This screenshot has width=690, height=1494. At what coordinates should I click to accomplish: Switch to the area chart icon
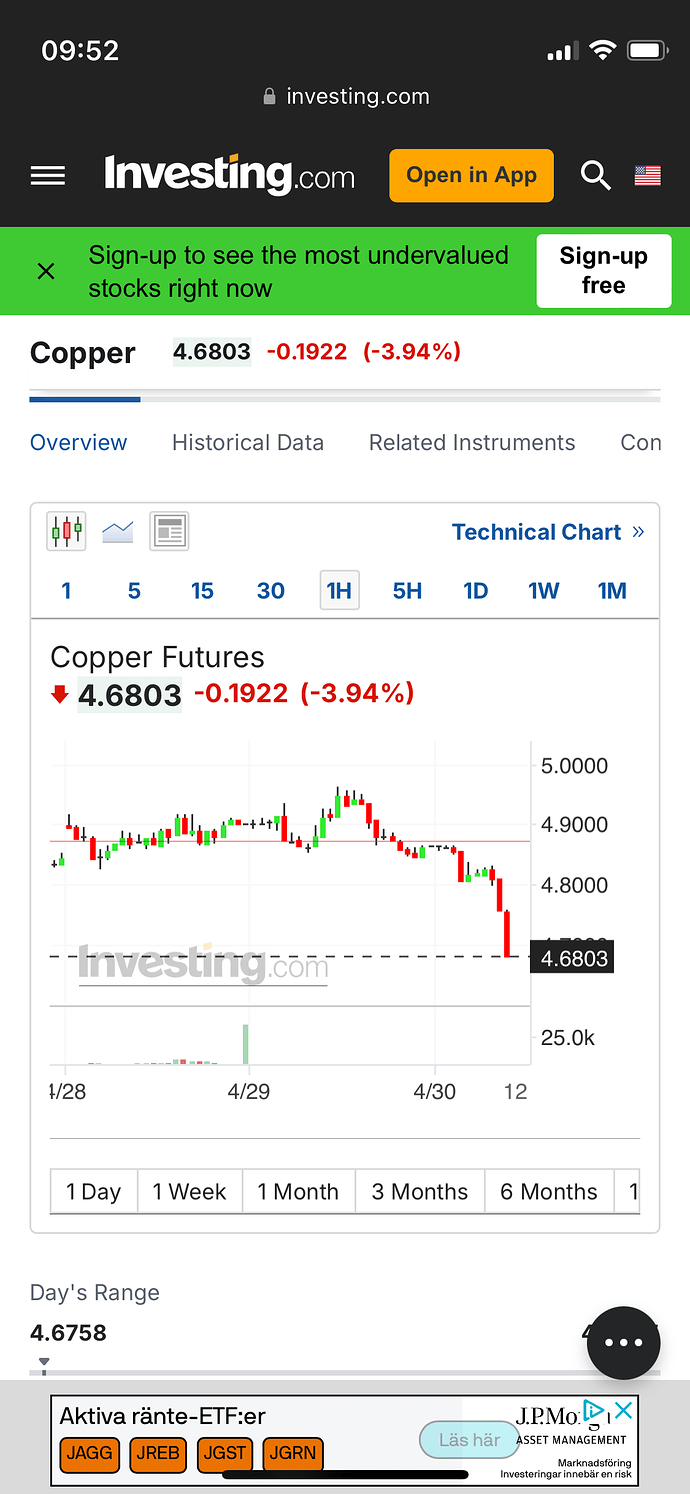118,531
